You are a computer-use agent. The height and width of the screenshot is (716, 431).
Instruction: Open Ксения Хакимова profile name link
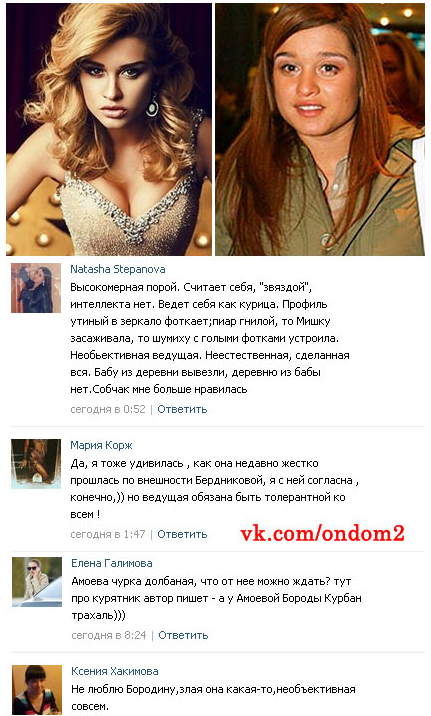coord(115,671)
